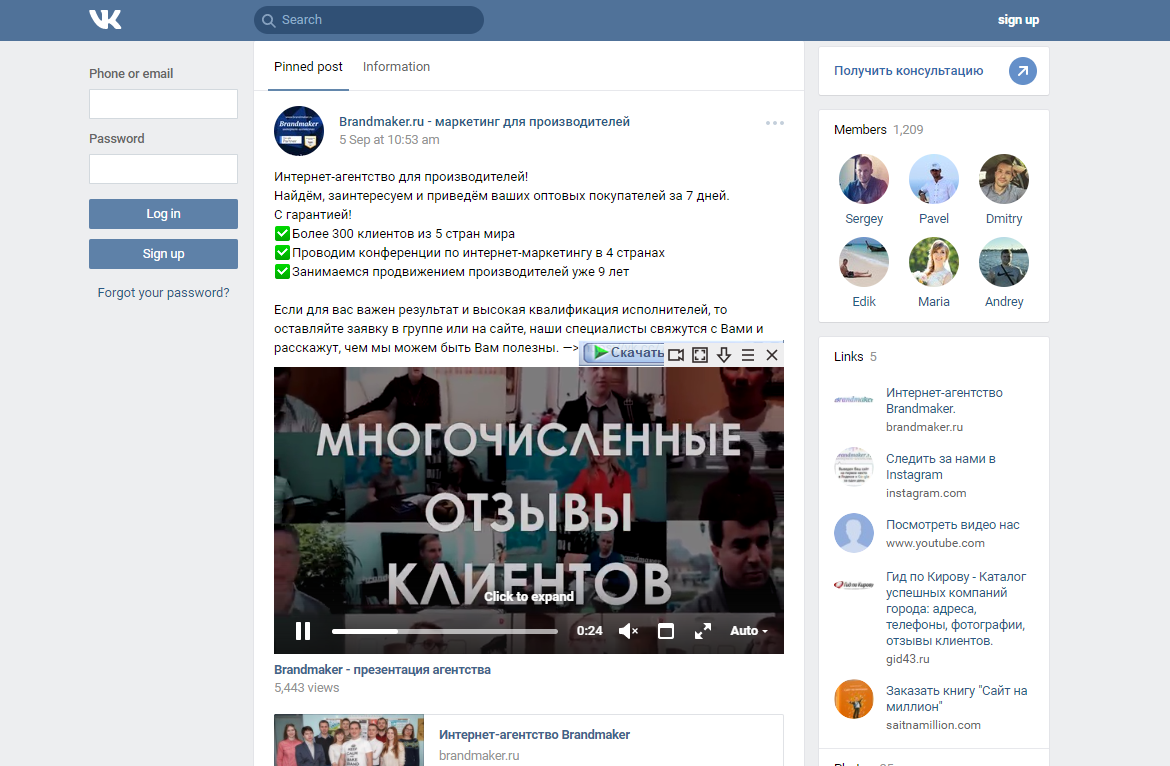Toggle the video's mini-player window icon
The image size is (1170, 766).
[666, 631]
